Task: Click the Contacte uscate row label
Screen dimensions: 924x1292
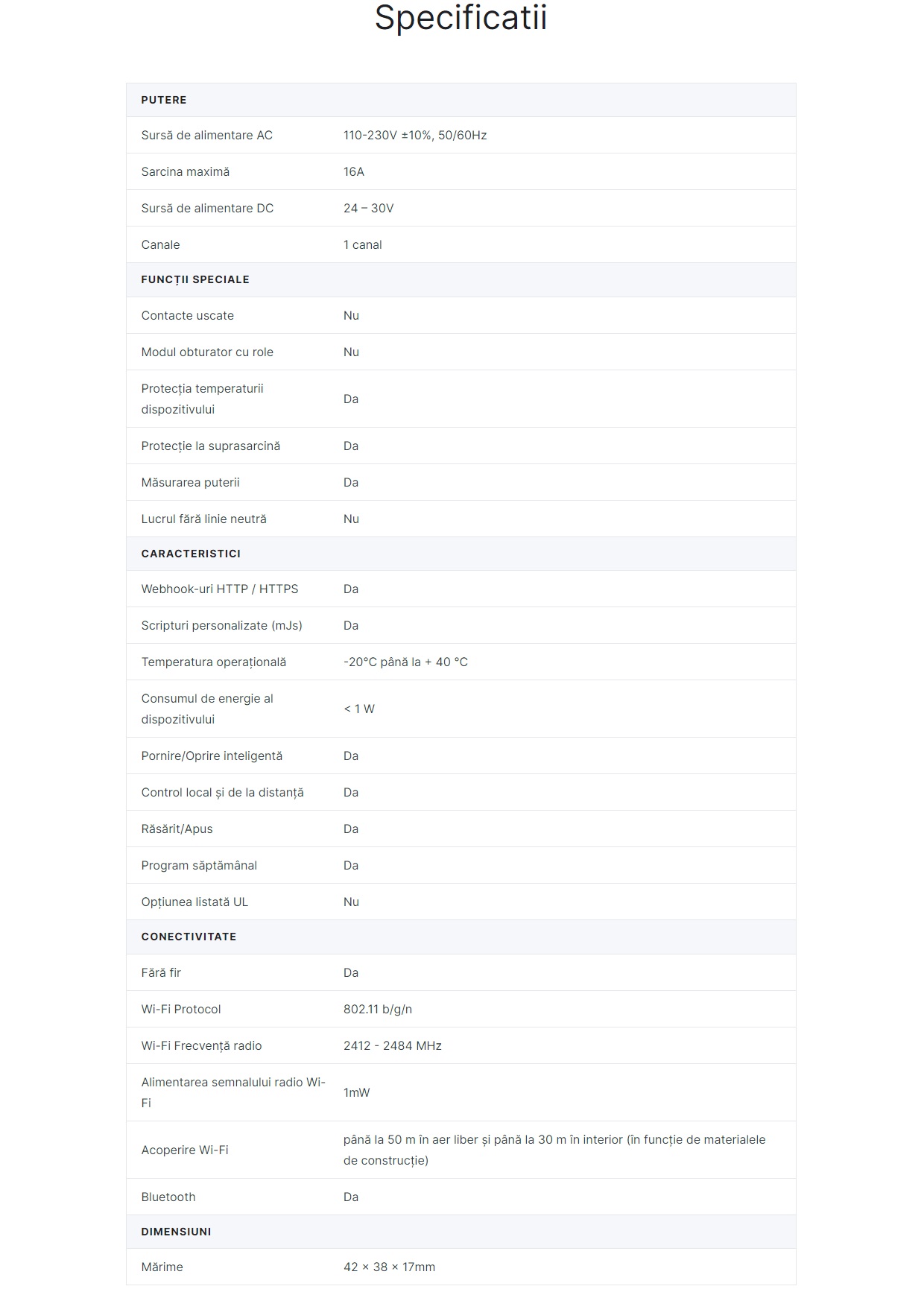Action: (187, 315)
